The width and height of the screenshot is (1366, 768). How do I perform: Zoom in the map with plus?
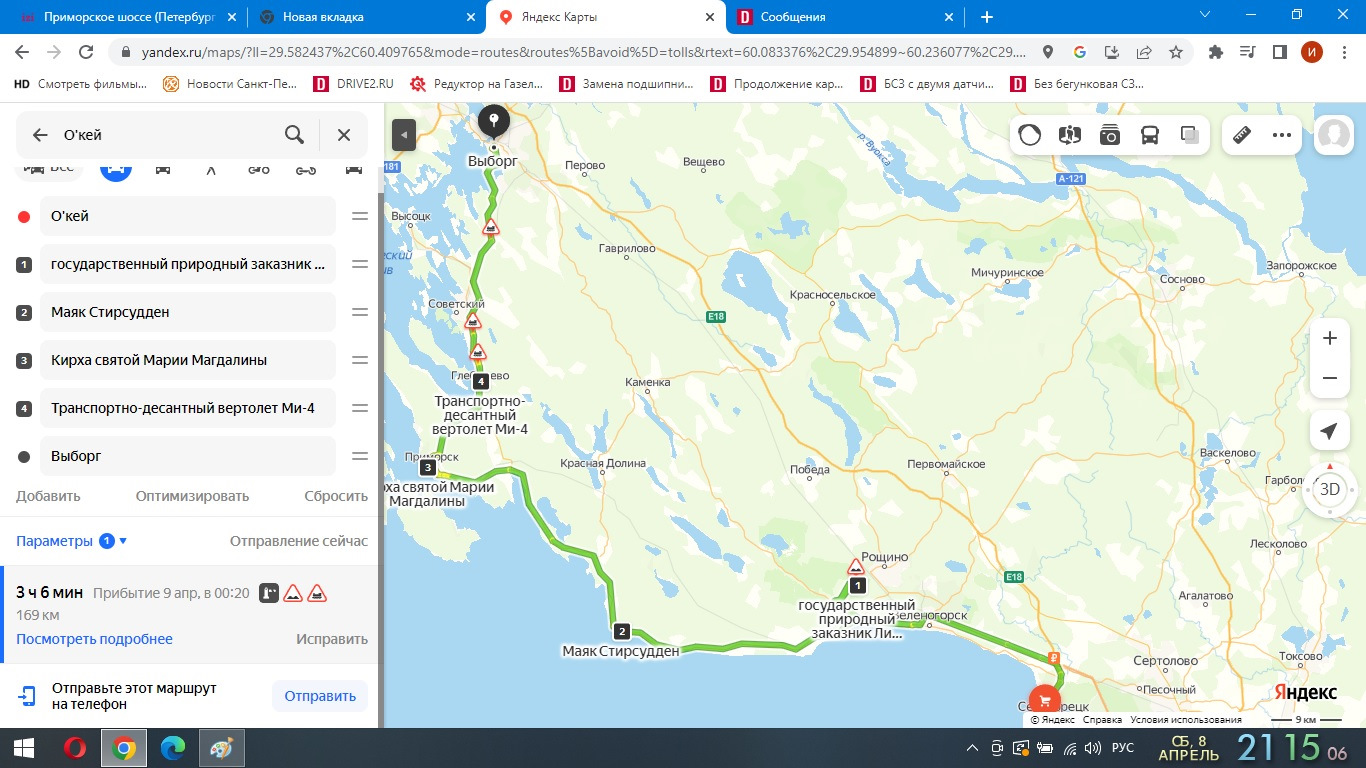tap(1329, 338)
